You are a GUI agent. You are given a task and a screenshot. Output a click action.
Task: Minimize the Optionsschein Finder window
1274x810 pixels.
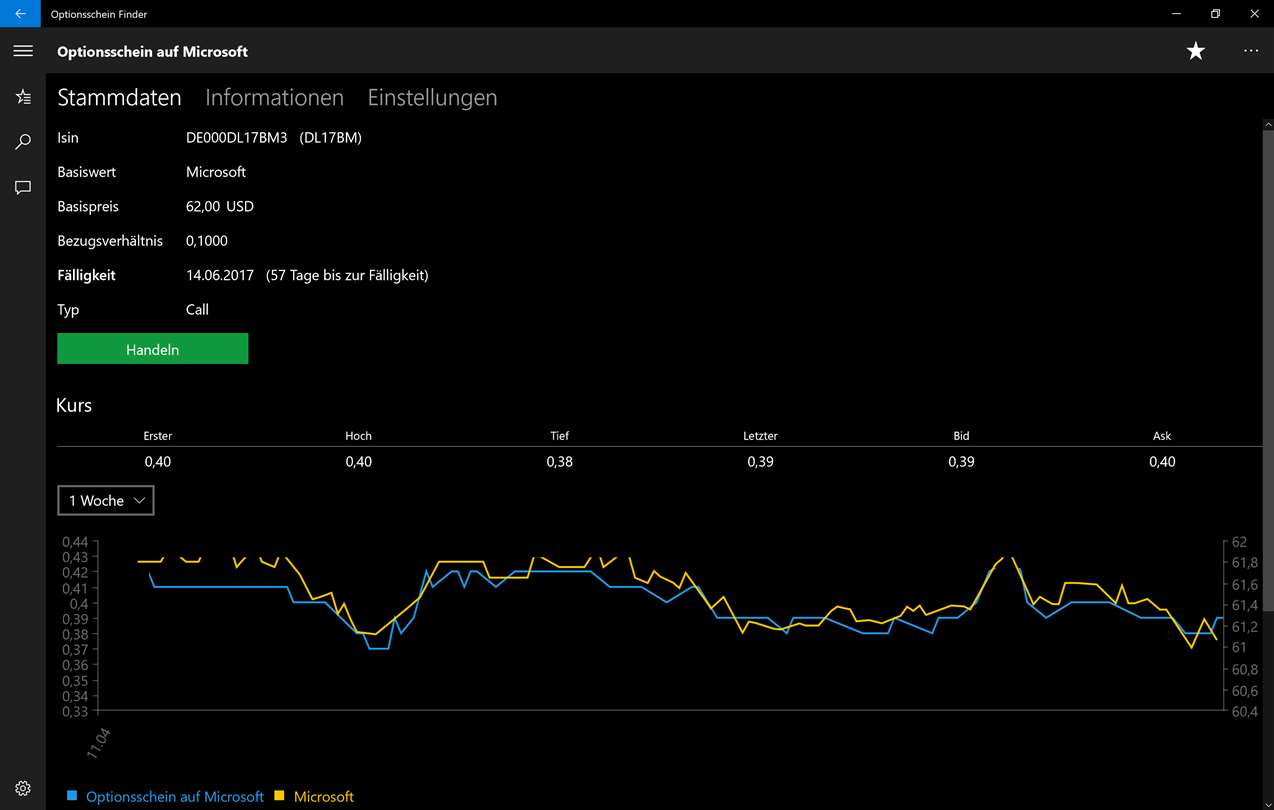pos(1176,13)
